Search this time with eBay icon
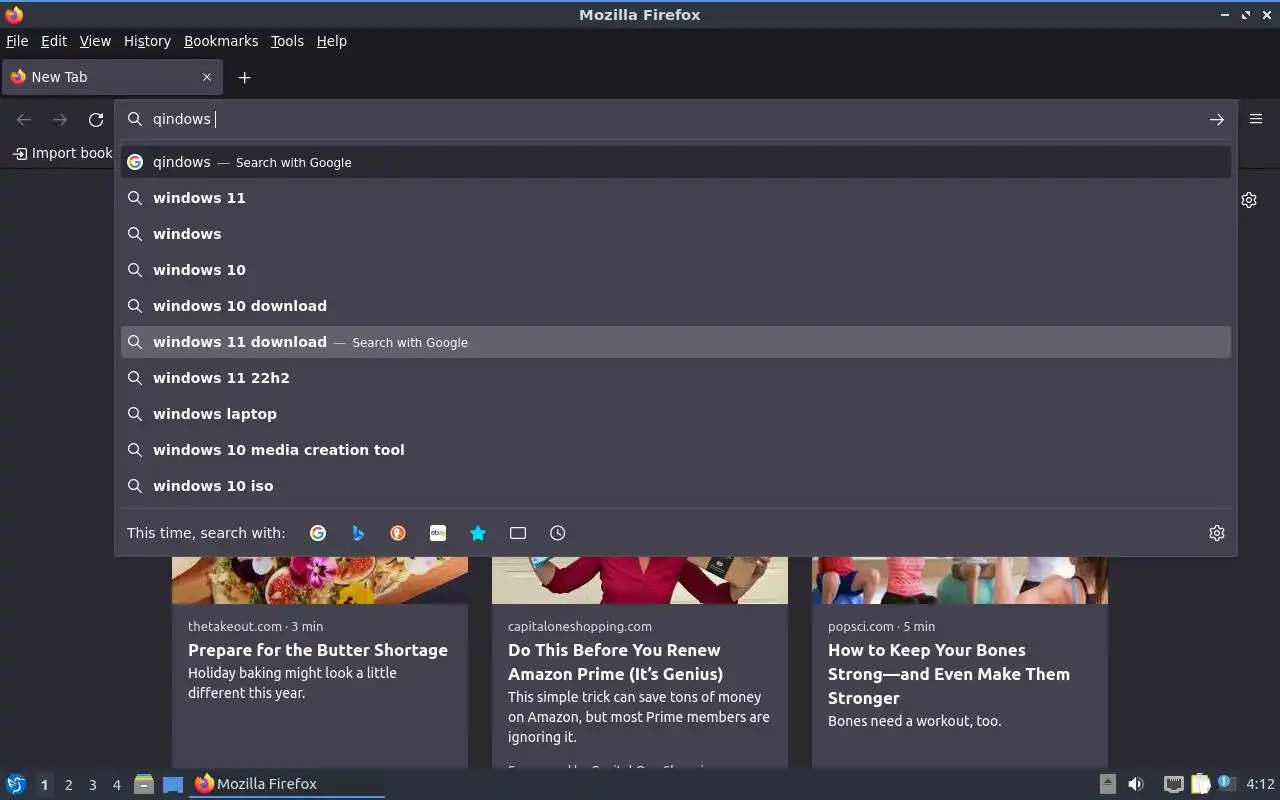The image size is (1280, 800). coord(438,533)
